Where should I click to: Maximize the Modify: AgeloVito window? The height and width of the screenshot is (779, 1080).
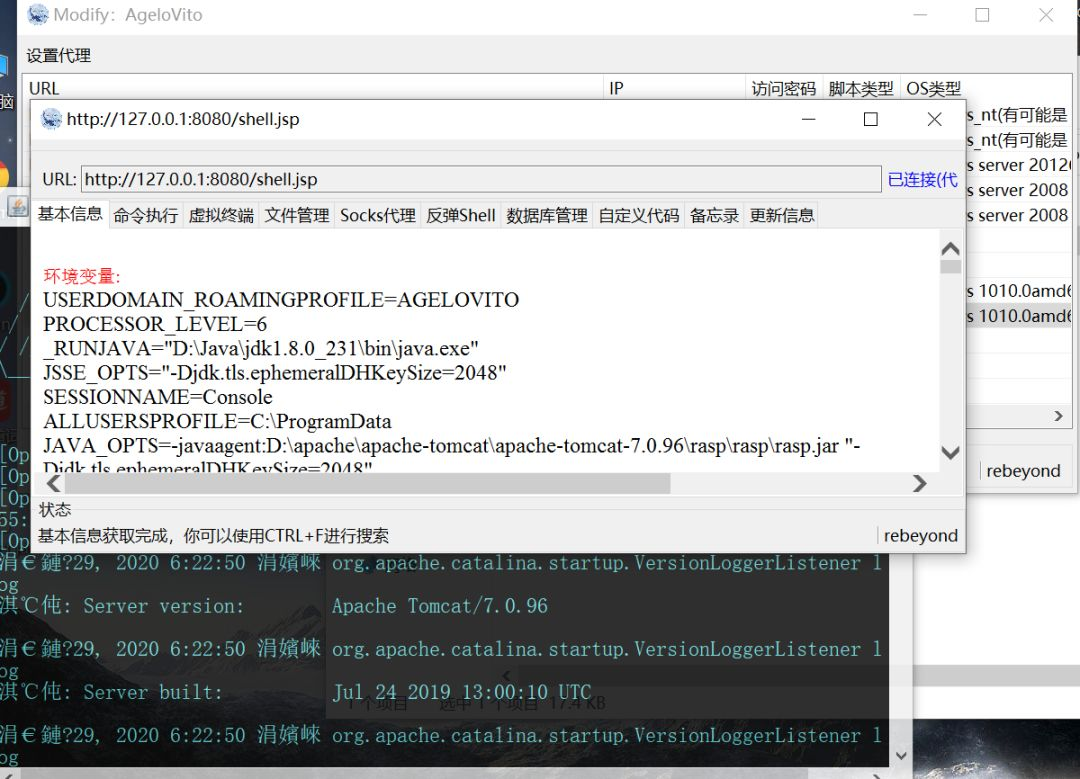[982, 14]
